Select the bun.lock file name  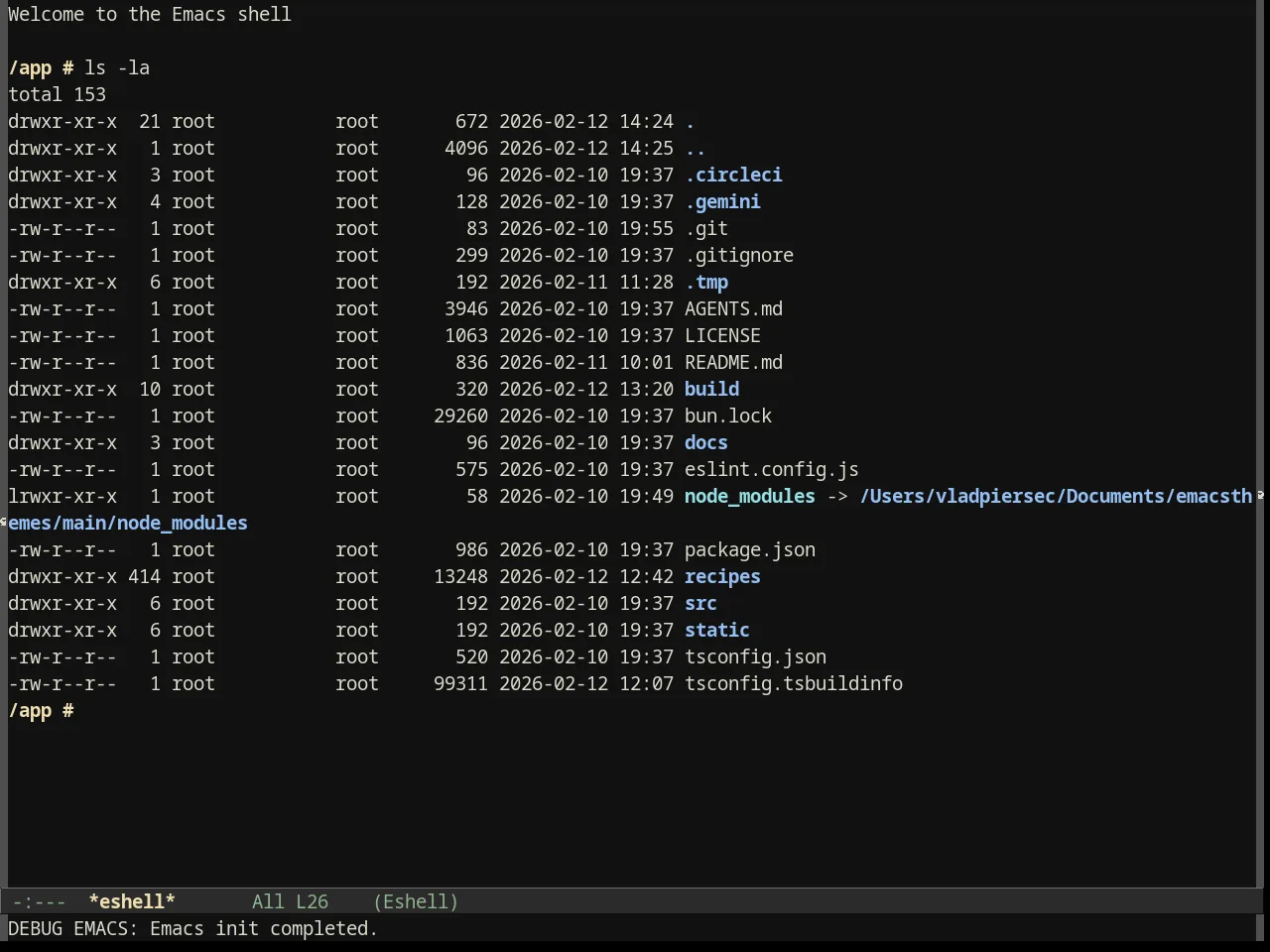click(728, 416)
